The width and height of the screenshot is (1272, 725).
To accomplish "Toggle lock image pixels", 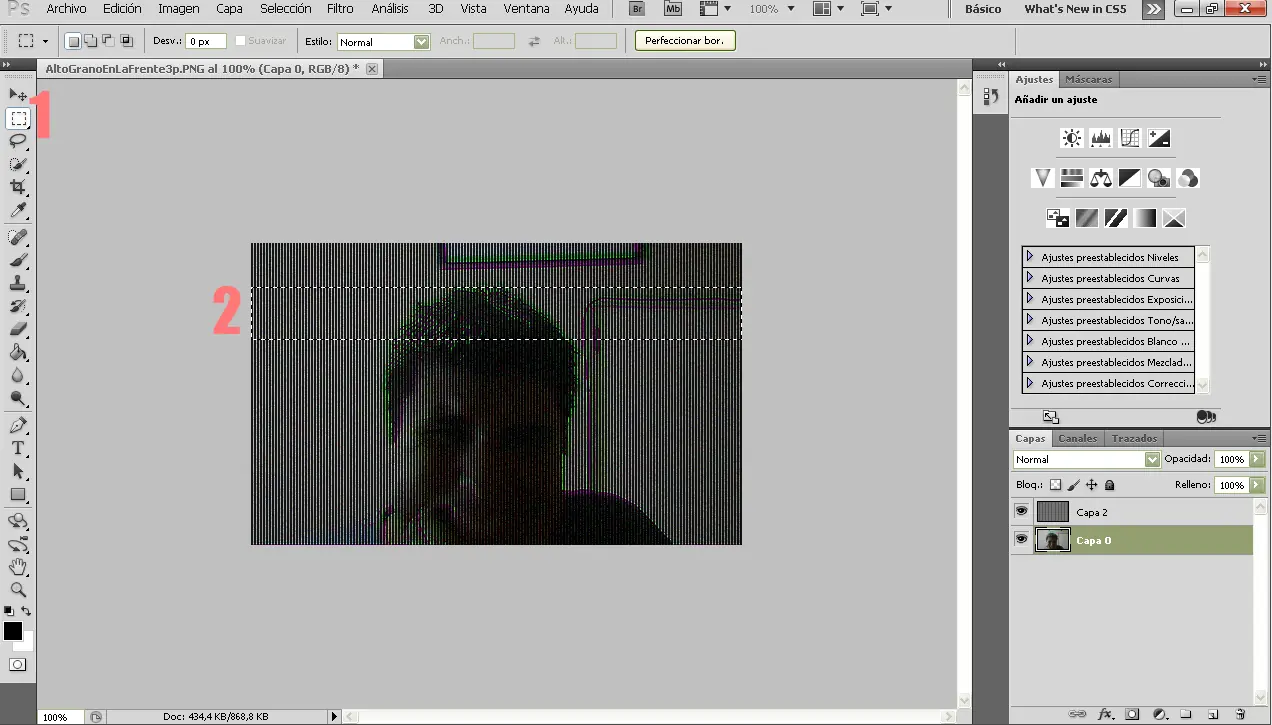I will [1073, 485].
